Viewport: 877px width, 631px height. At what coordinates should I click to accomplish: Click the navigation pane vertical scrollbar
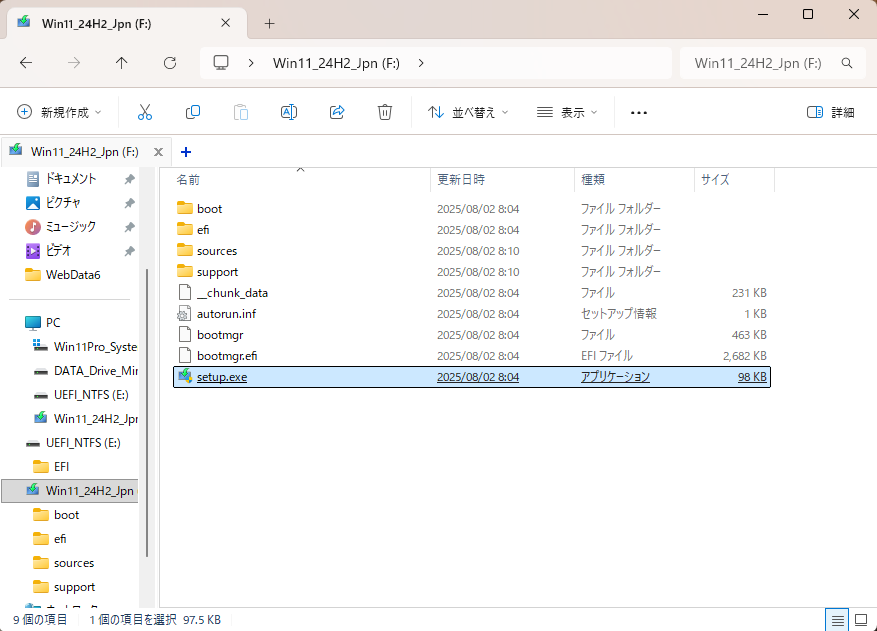147,413
